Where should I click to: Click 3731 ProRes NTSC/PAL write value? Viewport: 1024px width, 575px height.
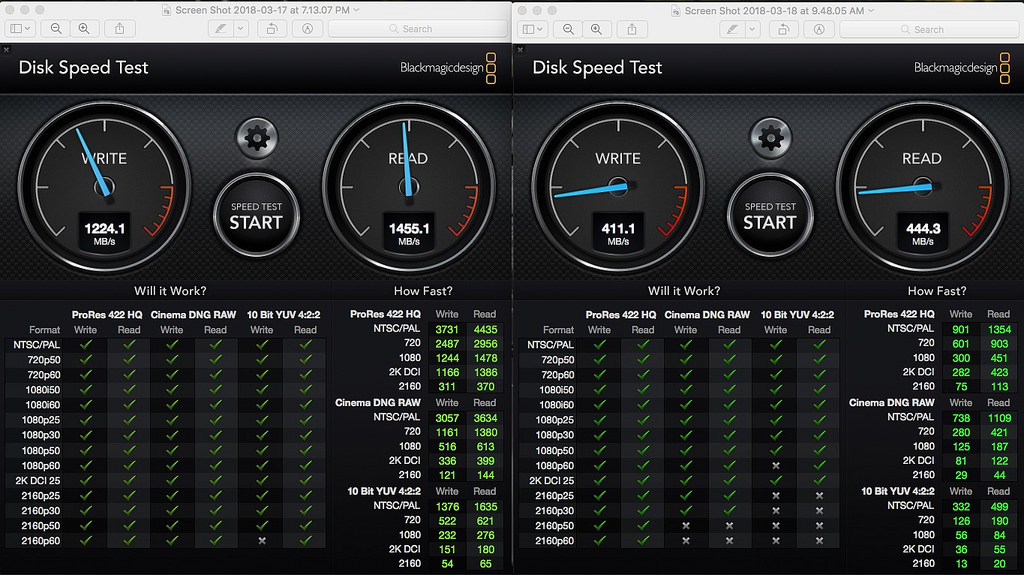click(447, 329)
